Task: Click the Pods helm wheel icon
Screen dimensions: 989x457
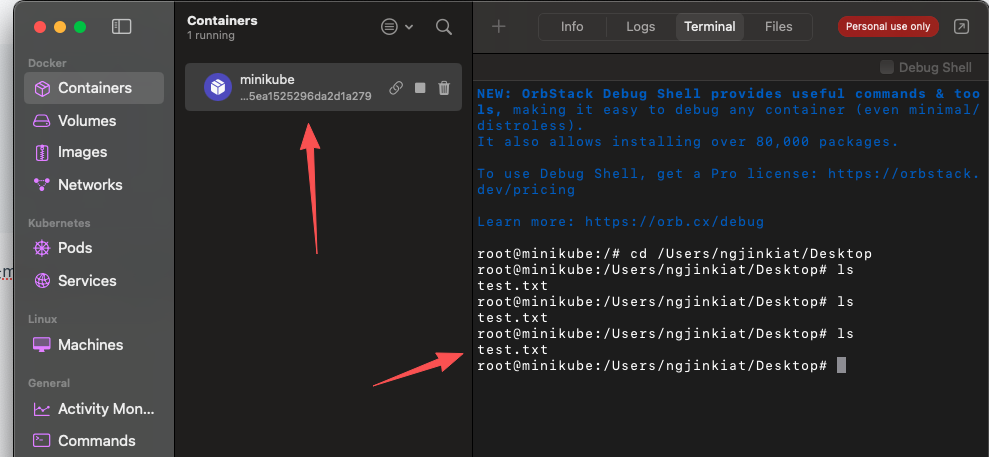Action: [x=42, y=248]
